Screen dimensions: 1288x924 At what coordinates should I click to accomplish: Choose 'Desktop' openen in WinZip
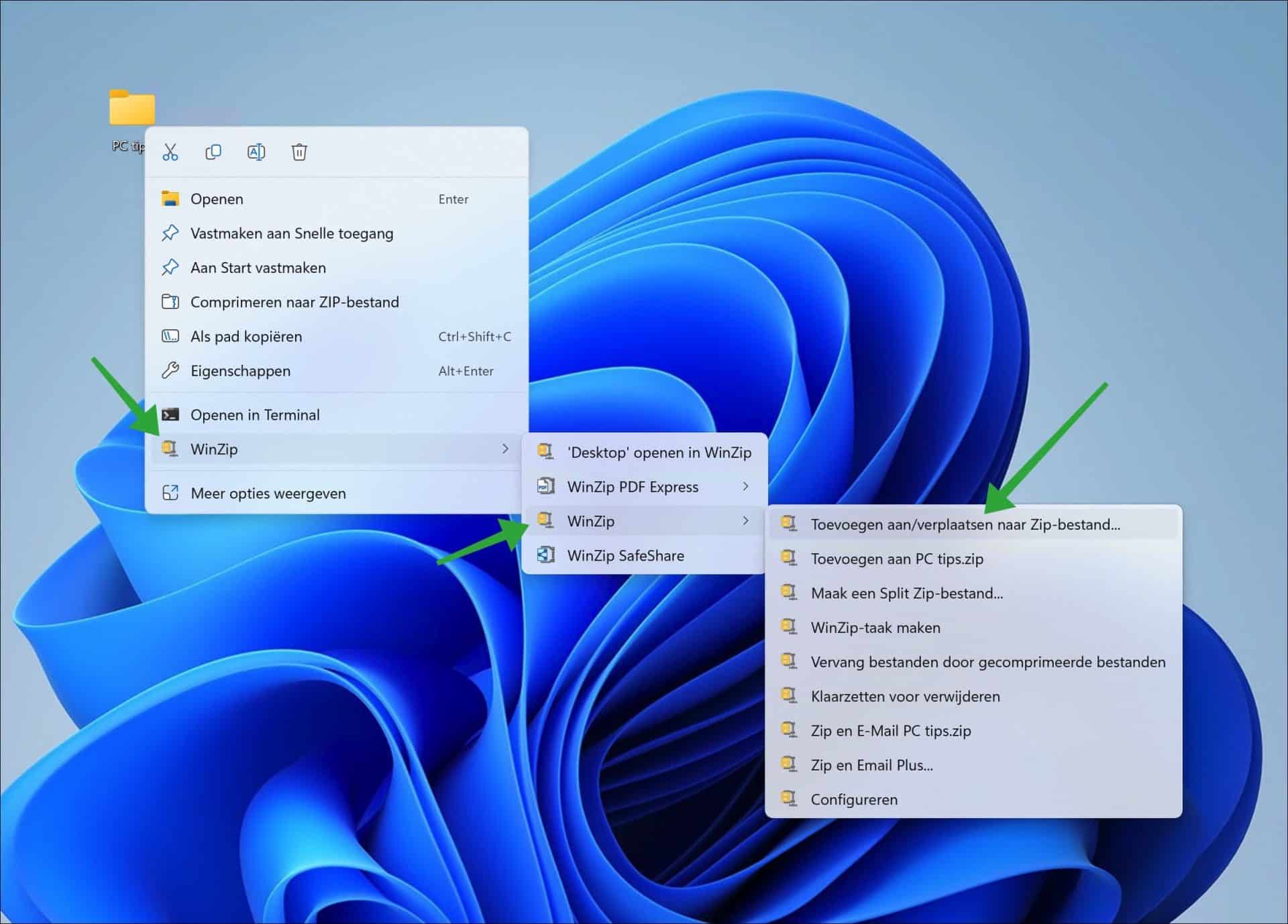[x=659, y=452]
